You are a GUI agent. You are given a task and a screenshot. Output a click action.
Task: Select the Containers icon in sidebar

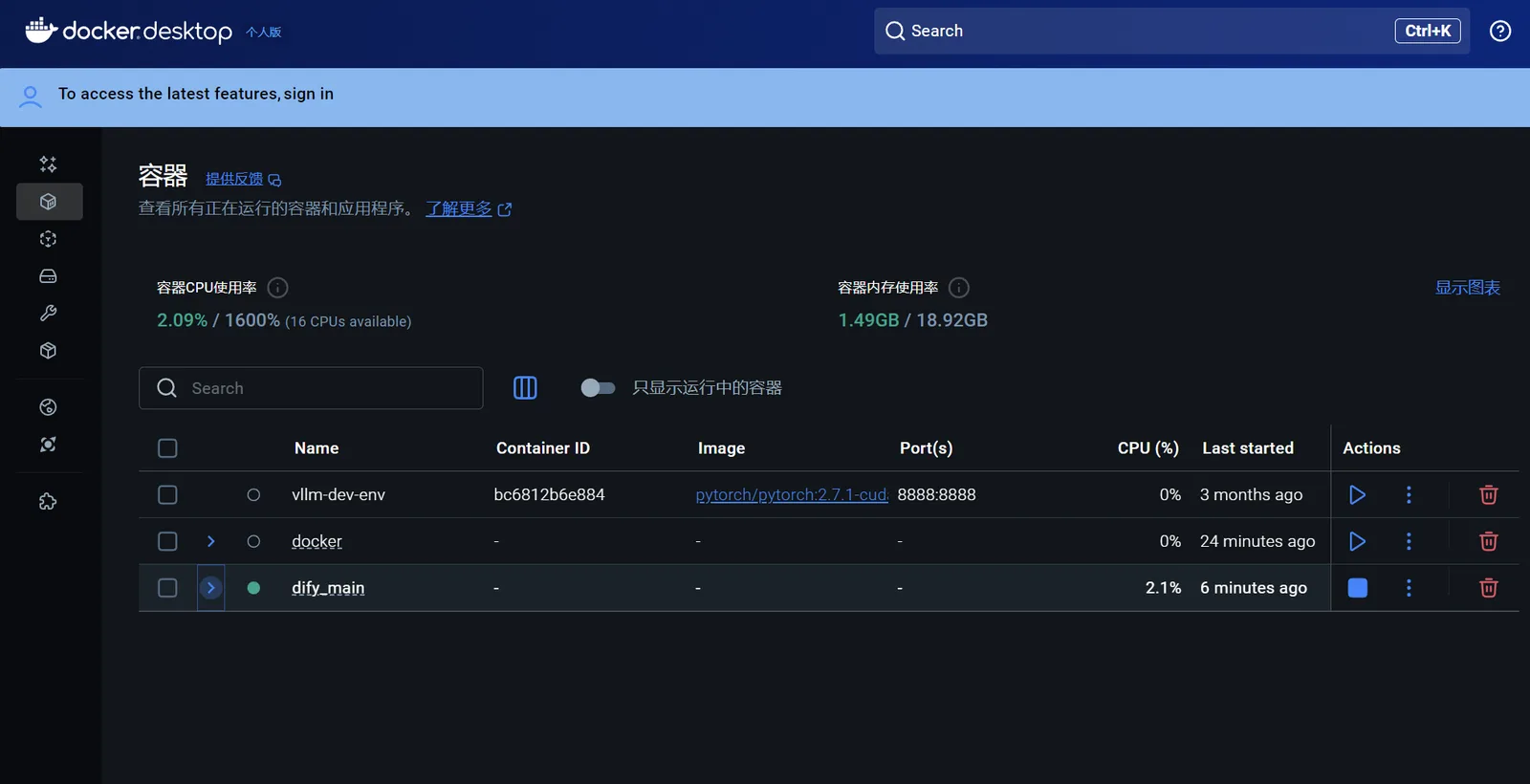(49, 202)
